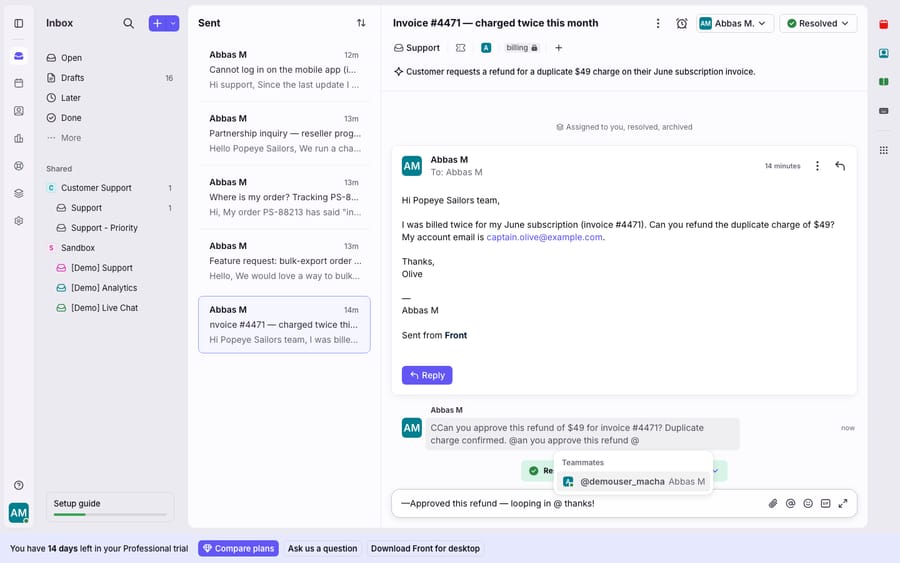Open the teal contact plugin in right rail
Viewport: 900px width, 563px height.
click(x=883, y=53)
